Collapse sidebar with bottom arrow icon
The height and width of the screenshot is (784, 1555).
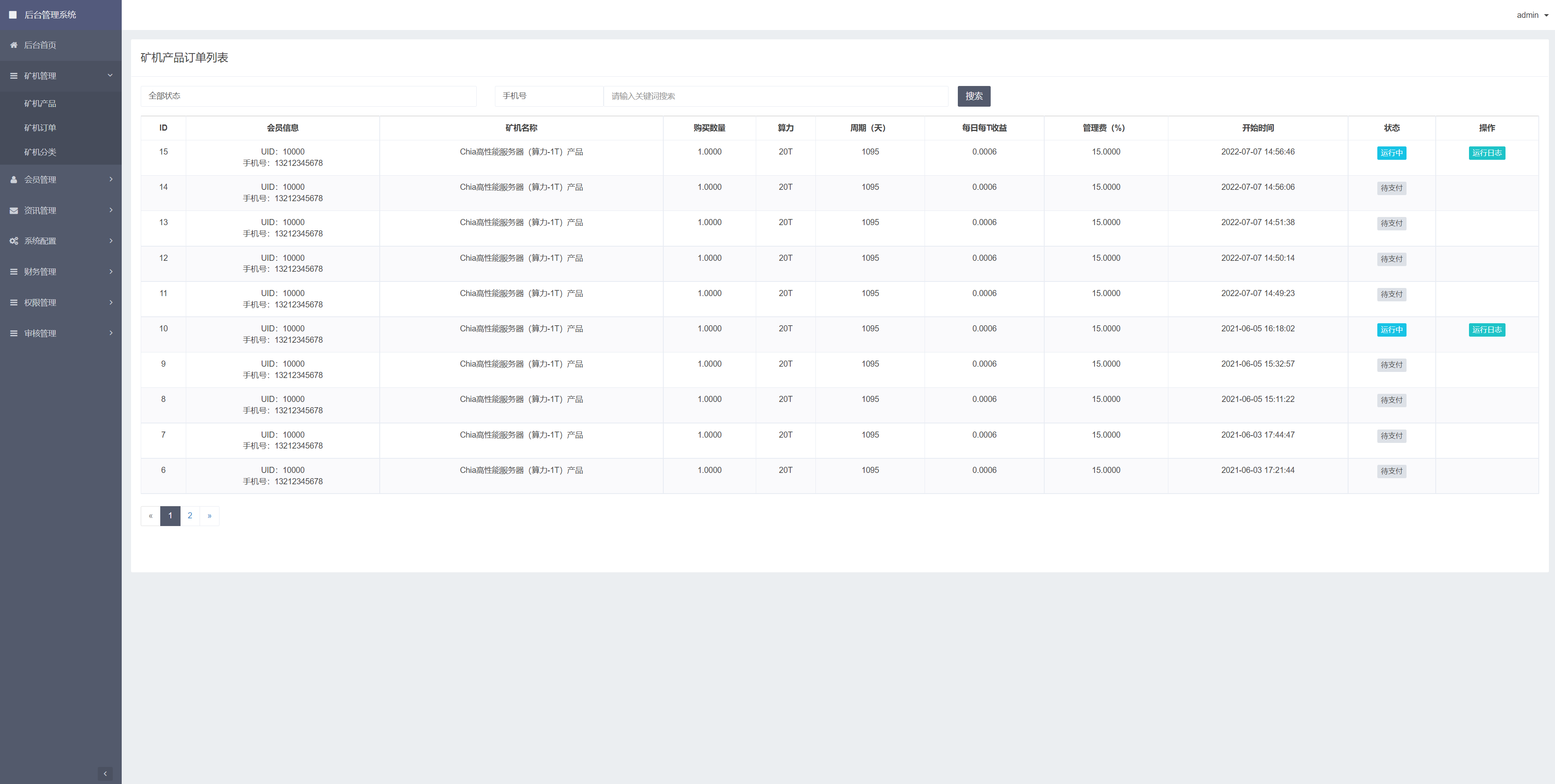pos(105,773)
